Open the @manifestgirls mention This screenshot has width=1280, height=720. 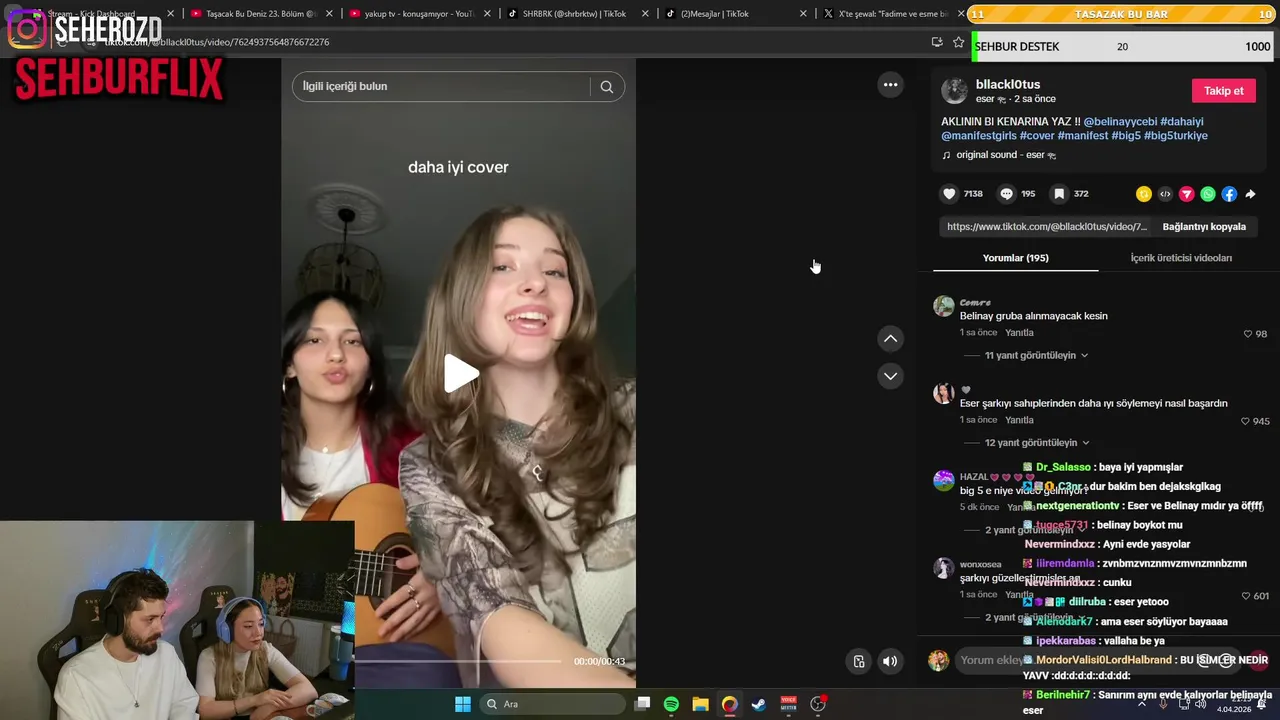(979, 136)
